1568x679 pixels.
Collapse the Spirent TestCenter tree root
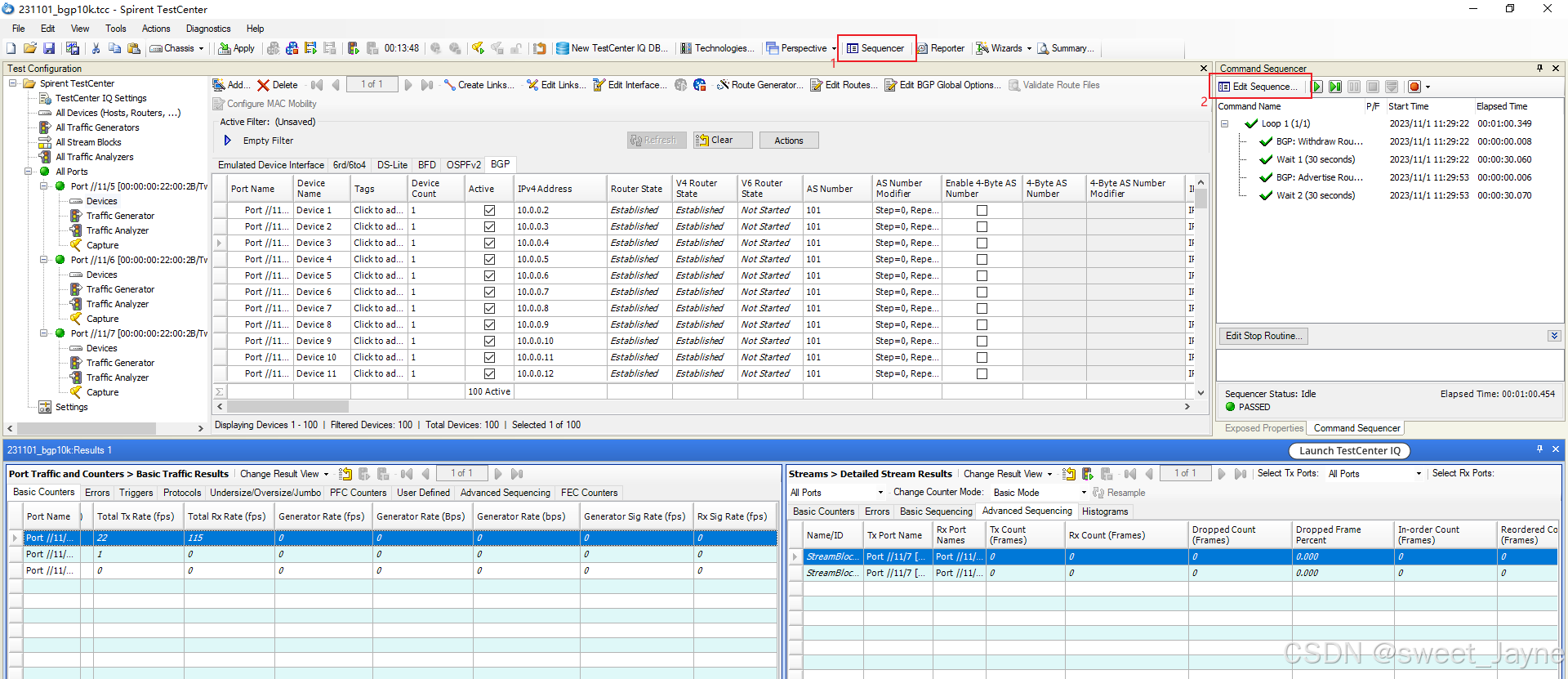[x=13, y=83]
